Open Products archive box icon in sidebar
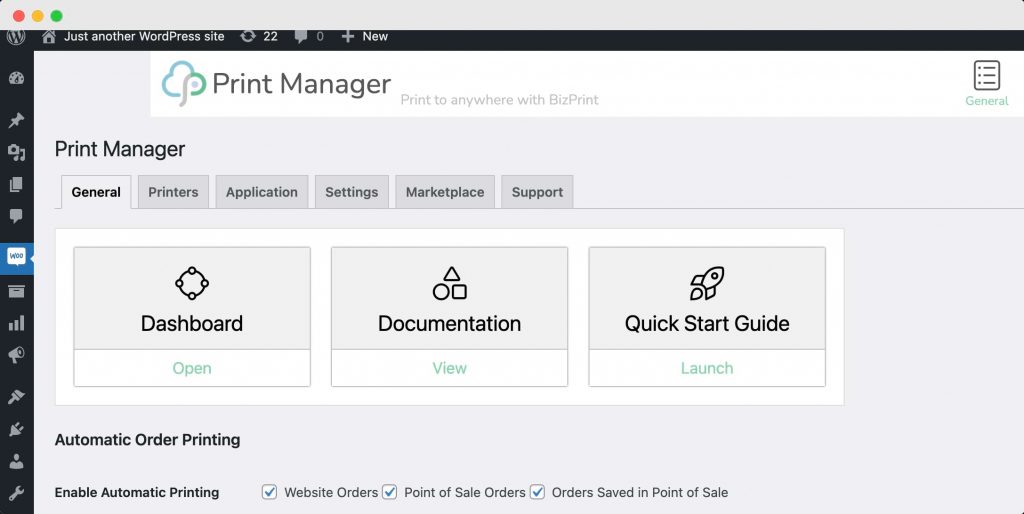The image size is (1024, 514). click(16, 291)
